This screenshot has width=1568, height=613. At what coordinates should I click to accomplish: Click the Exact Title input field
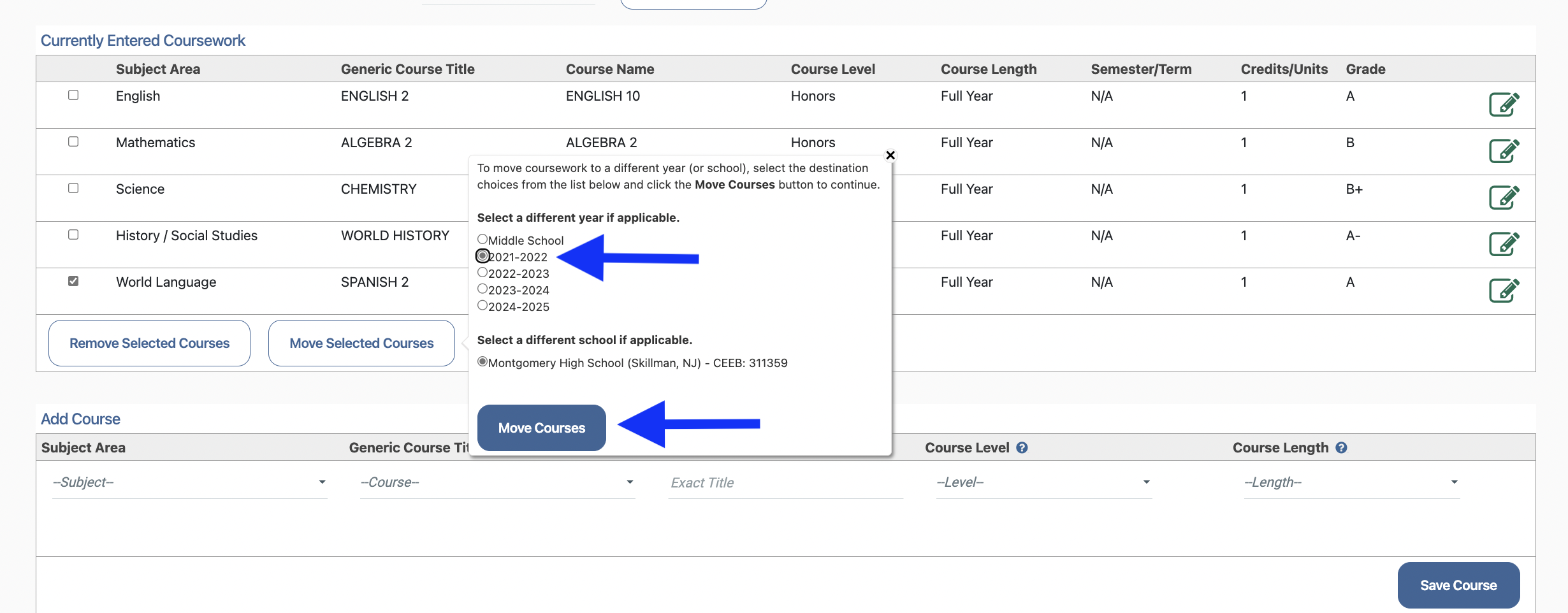785,483
